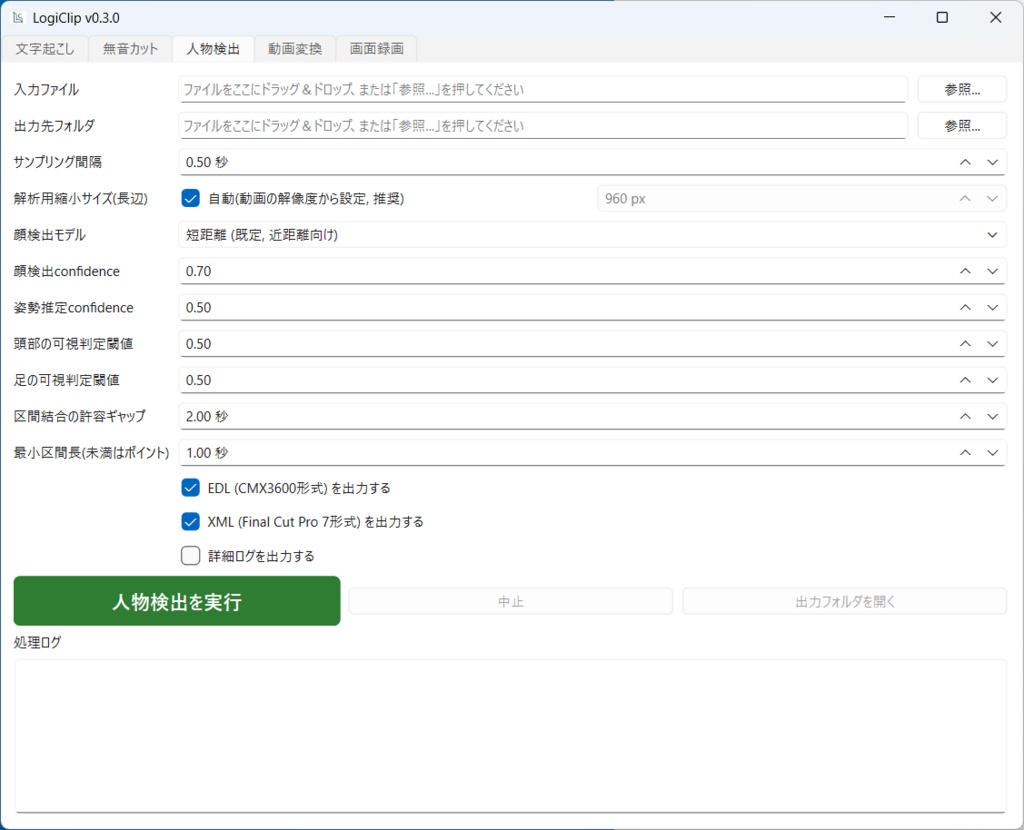Screen dimensions: 1024x830
Task: Decrease 区間結合の許容ギャップ with down arrow
Action: tap(993, 417)
